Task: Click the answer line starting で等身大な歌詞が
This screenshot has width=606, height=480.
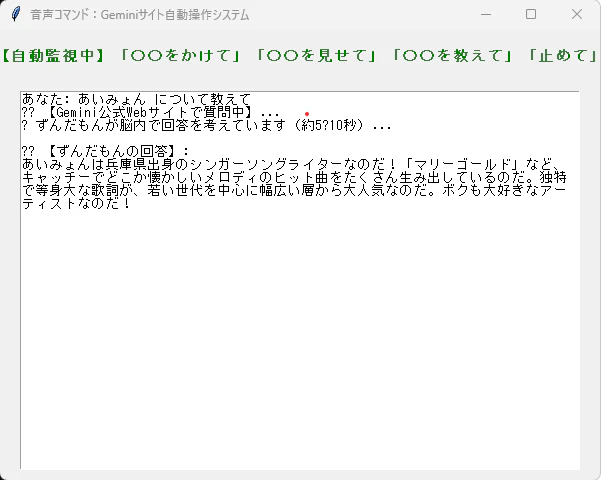Action: click(x=294, y=191)
